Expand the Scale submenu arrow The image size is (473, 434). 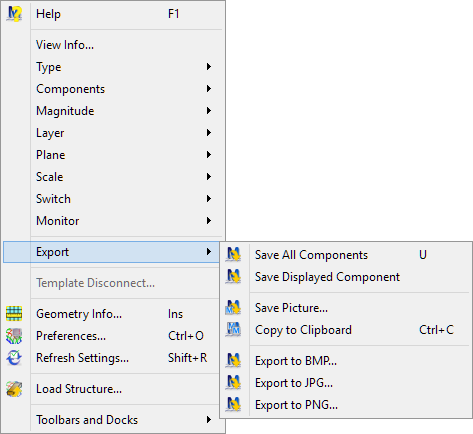tap(209, 177)
